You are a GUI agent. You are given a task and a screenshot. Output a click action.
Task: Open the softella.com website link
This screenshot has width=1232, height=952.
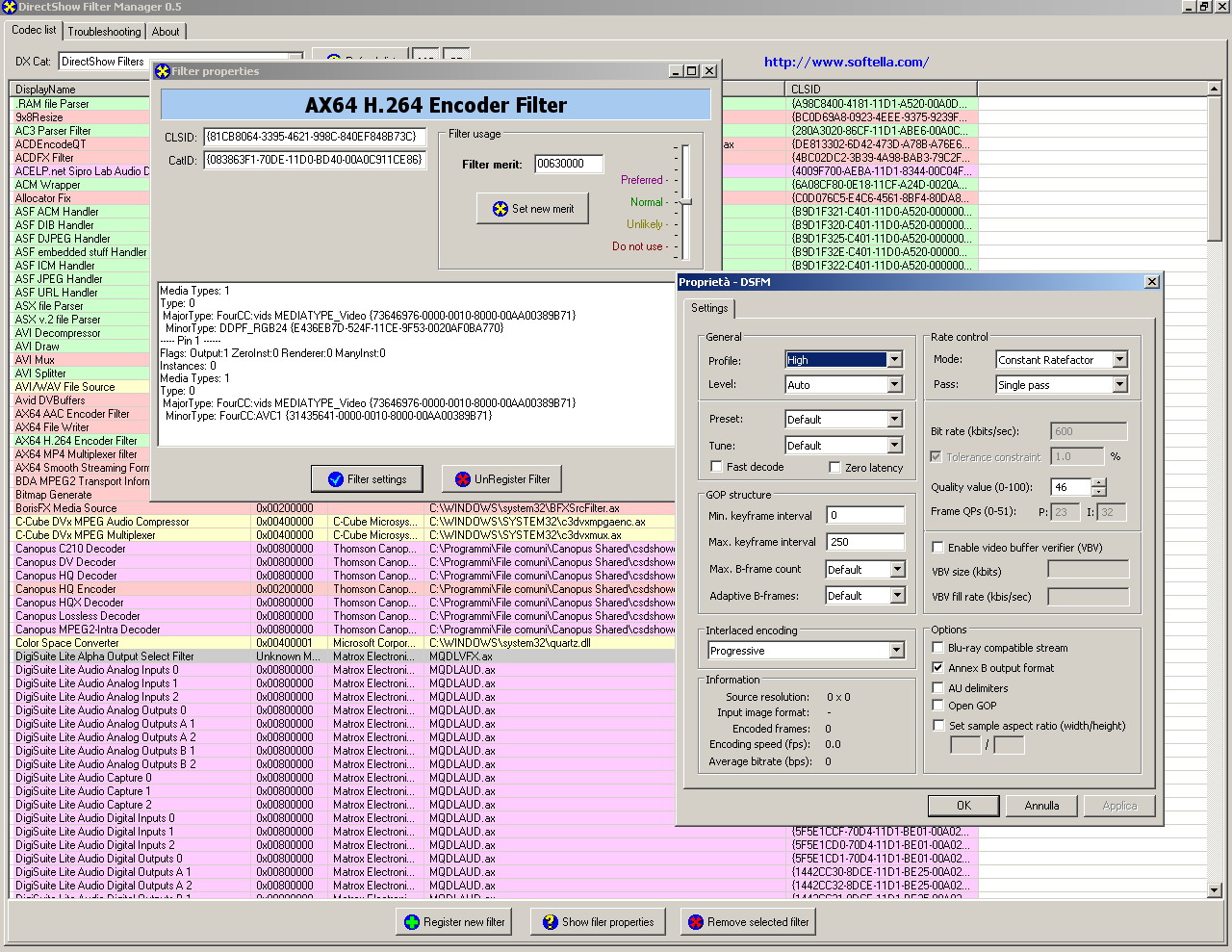846,62
